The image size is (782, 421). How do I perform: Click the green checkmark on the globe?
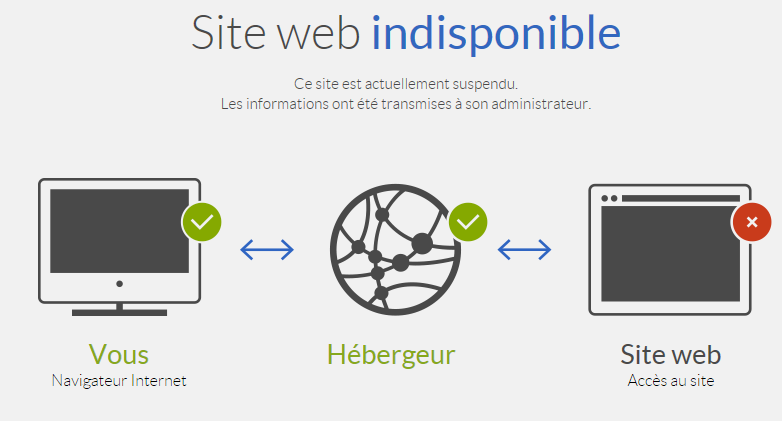(468, 222)
